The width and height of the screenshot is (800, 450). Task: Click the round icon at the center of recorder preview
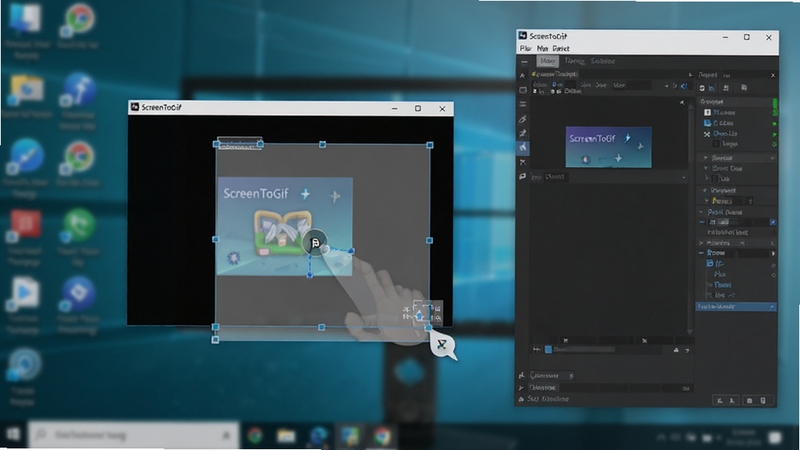[315, 243]
